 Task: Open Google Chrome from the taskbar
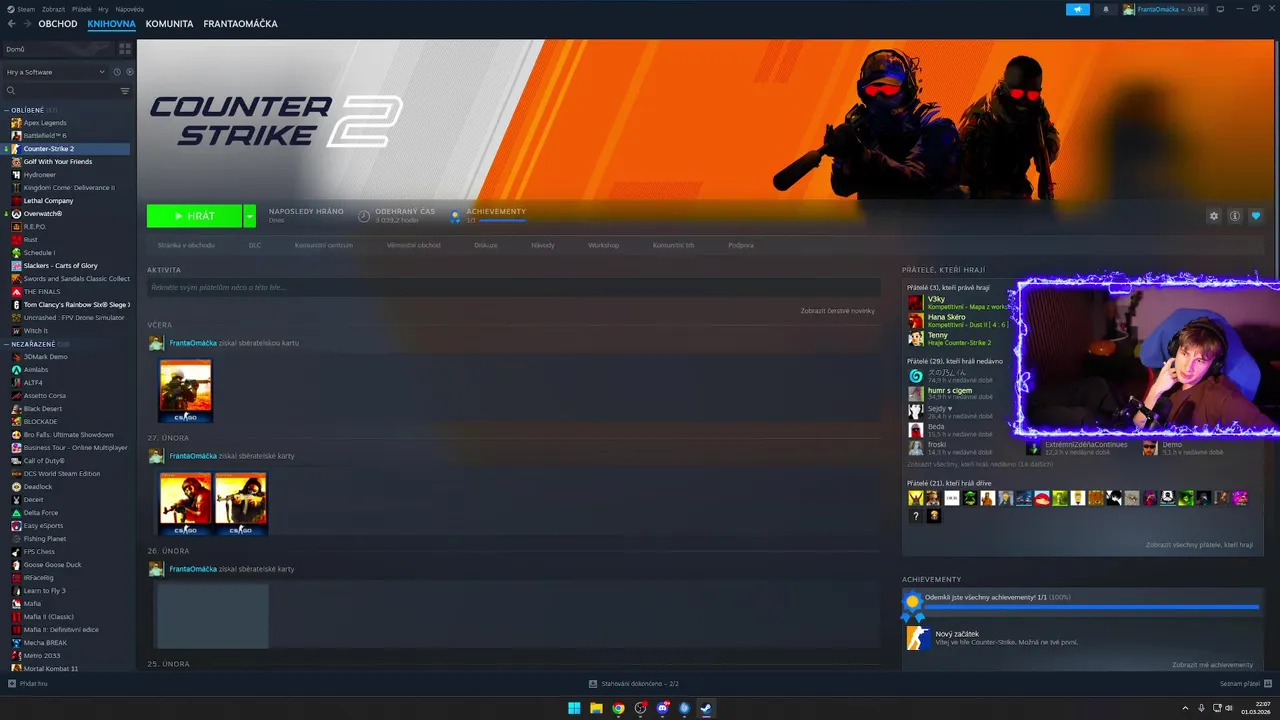pyautogui.click(x=618, y=708)
